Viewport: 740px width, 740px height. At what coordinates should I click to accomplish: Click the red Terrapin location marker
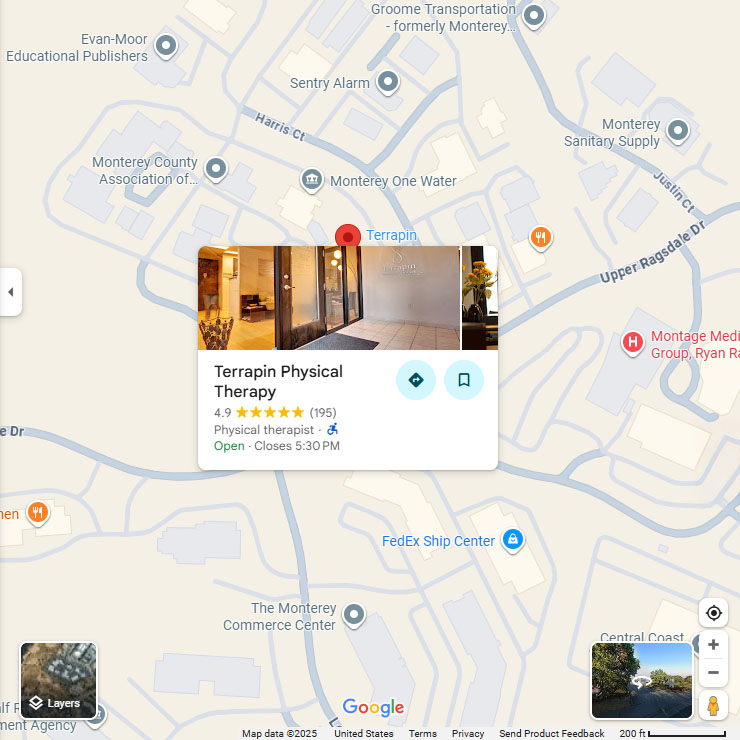point(348,235)
